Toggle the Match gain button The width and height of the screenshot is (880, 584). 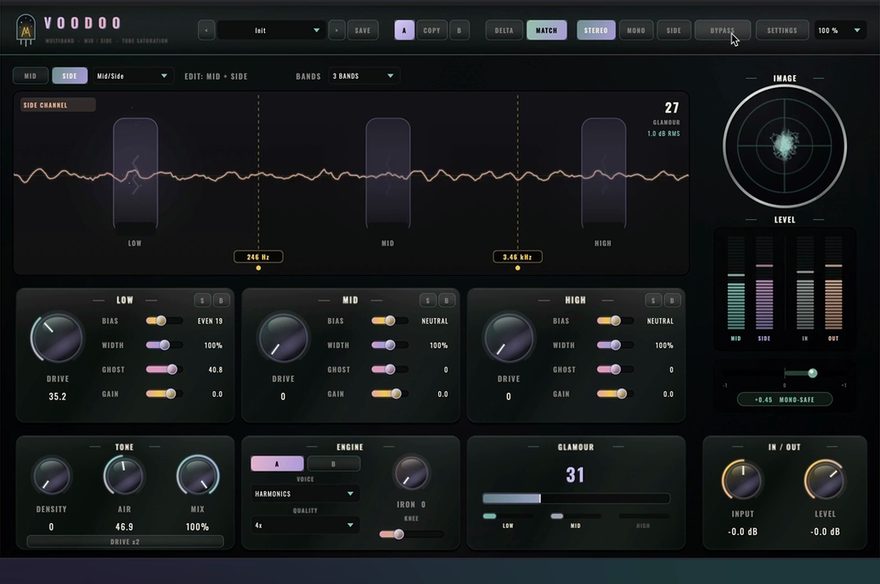(547, 30)
